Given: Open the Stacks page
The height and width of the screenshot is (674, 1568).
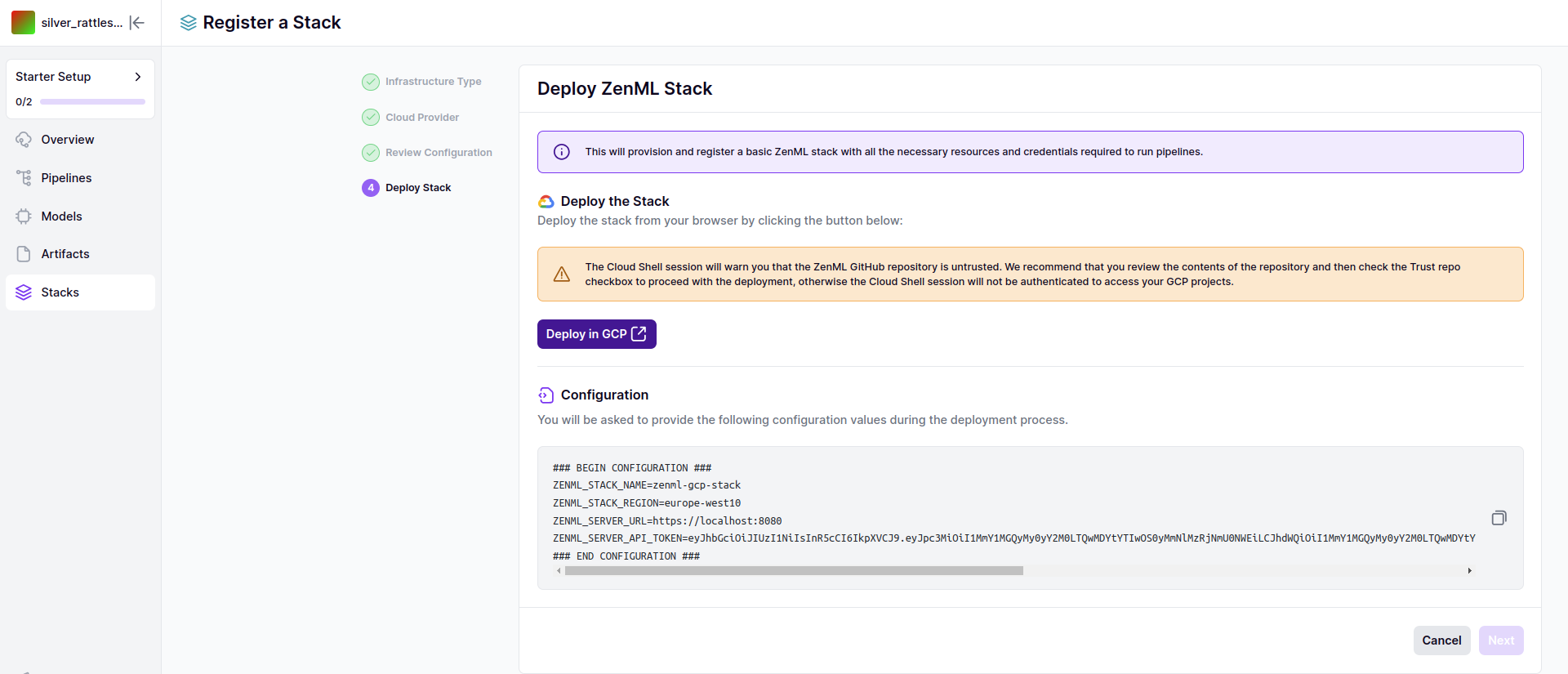Looking at the screenshot, I should click(x=80, y=292).
